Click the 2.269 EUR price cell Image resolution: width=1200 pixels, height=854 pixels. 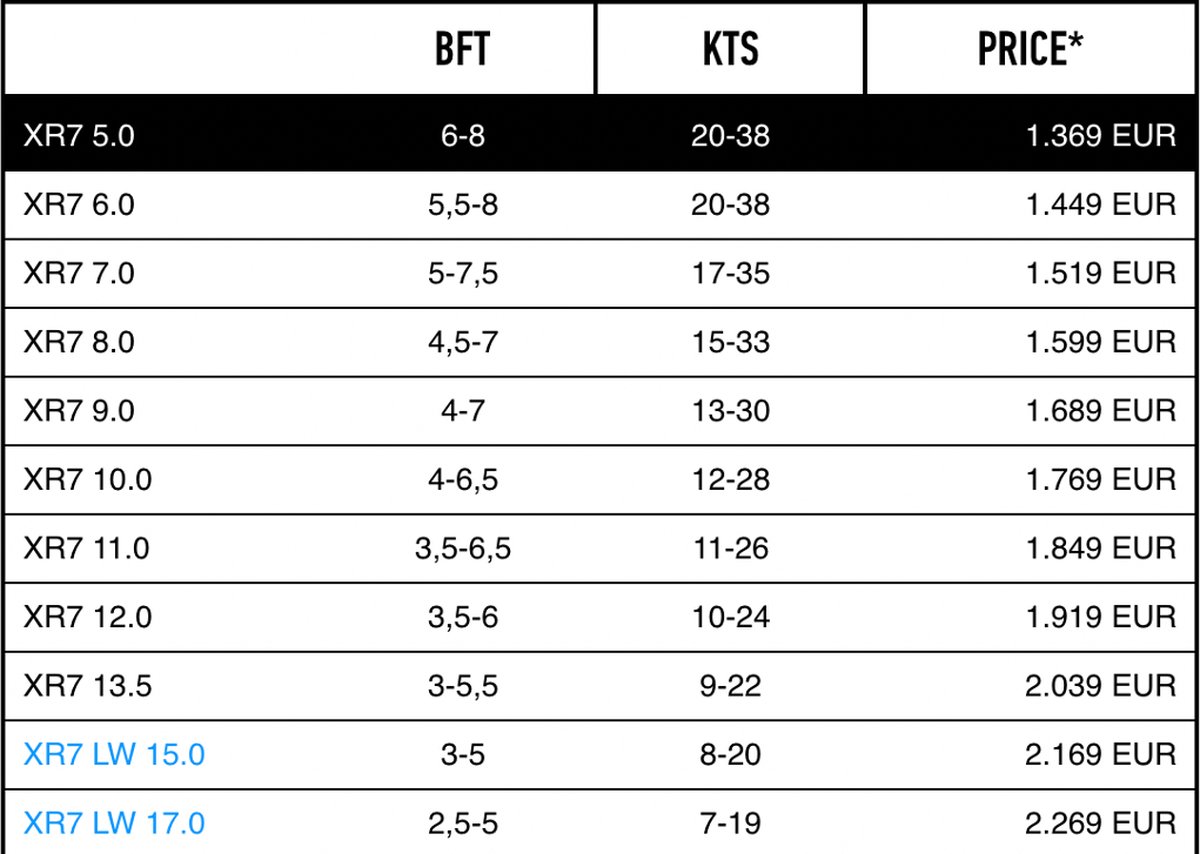point(1100,823)
